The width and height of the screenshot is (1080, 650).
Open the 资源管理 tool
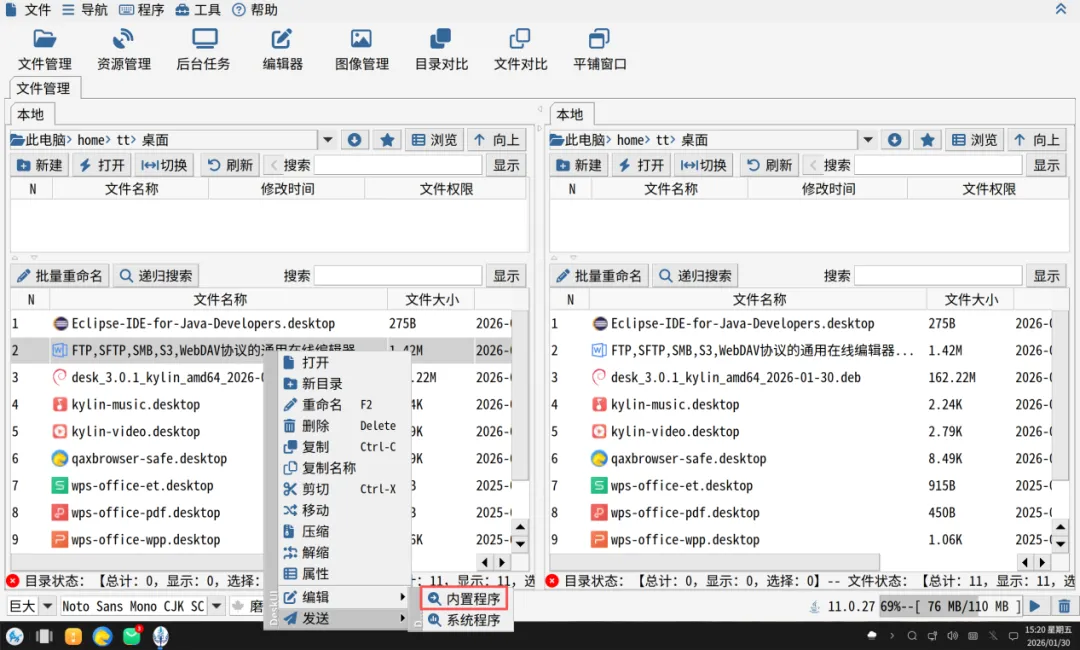click(124, 50)
